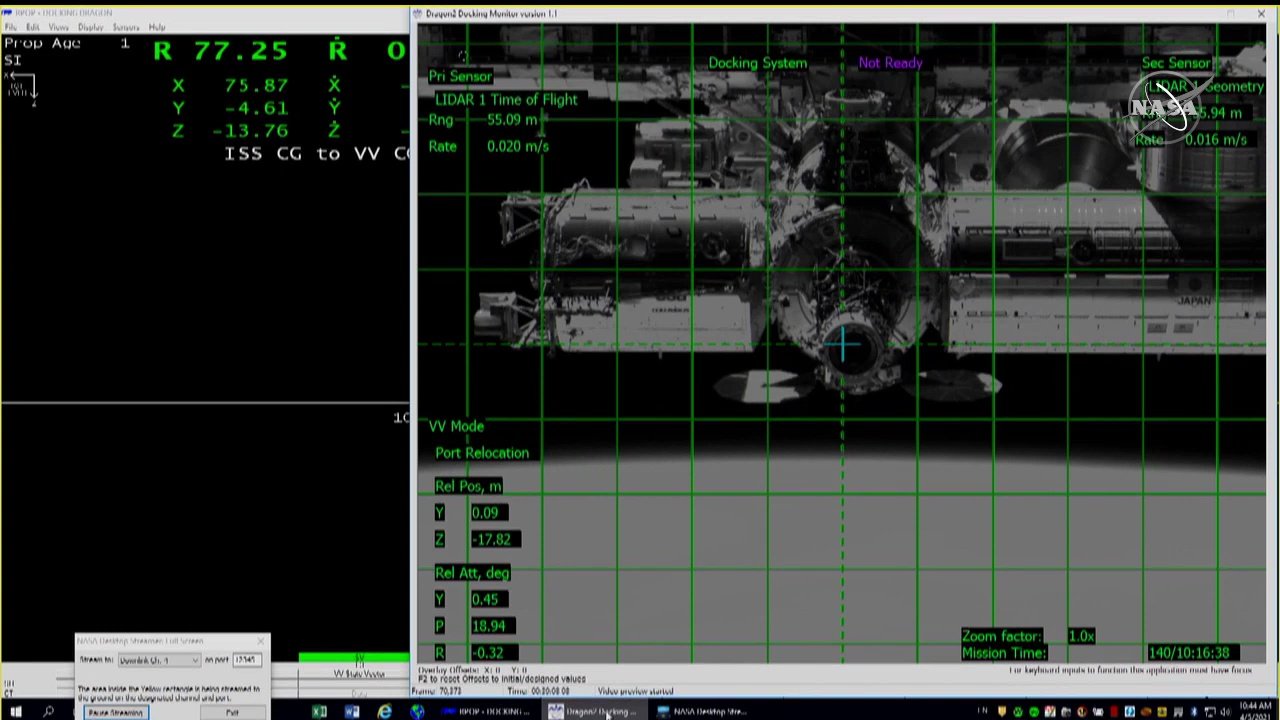The height and width of the screenshot is (720, 1280).
Task: Click the Exit button in streamer dialog
Action: pos(232,713)
